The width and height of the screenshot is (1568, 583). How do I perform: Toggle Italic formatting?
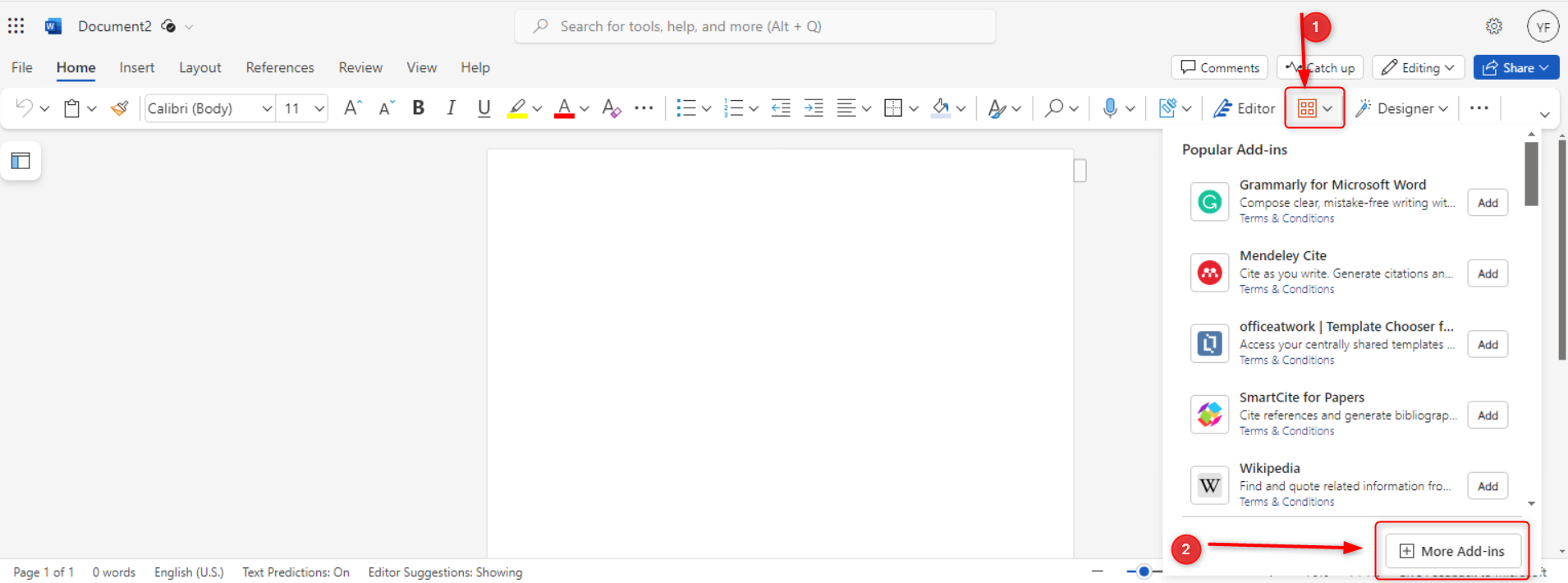coord(451,108)
